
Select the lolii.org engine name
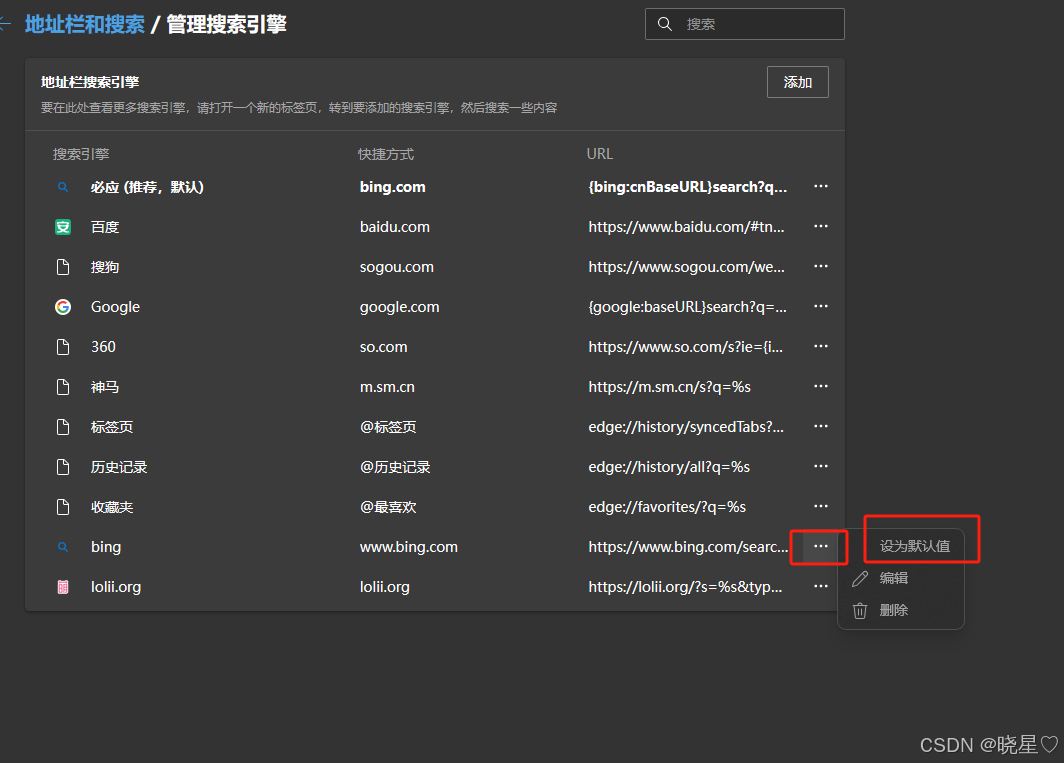click(x=116, y=587)
